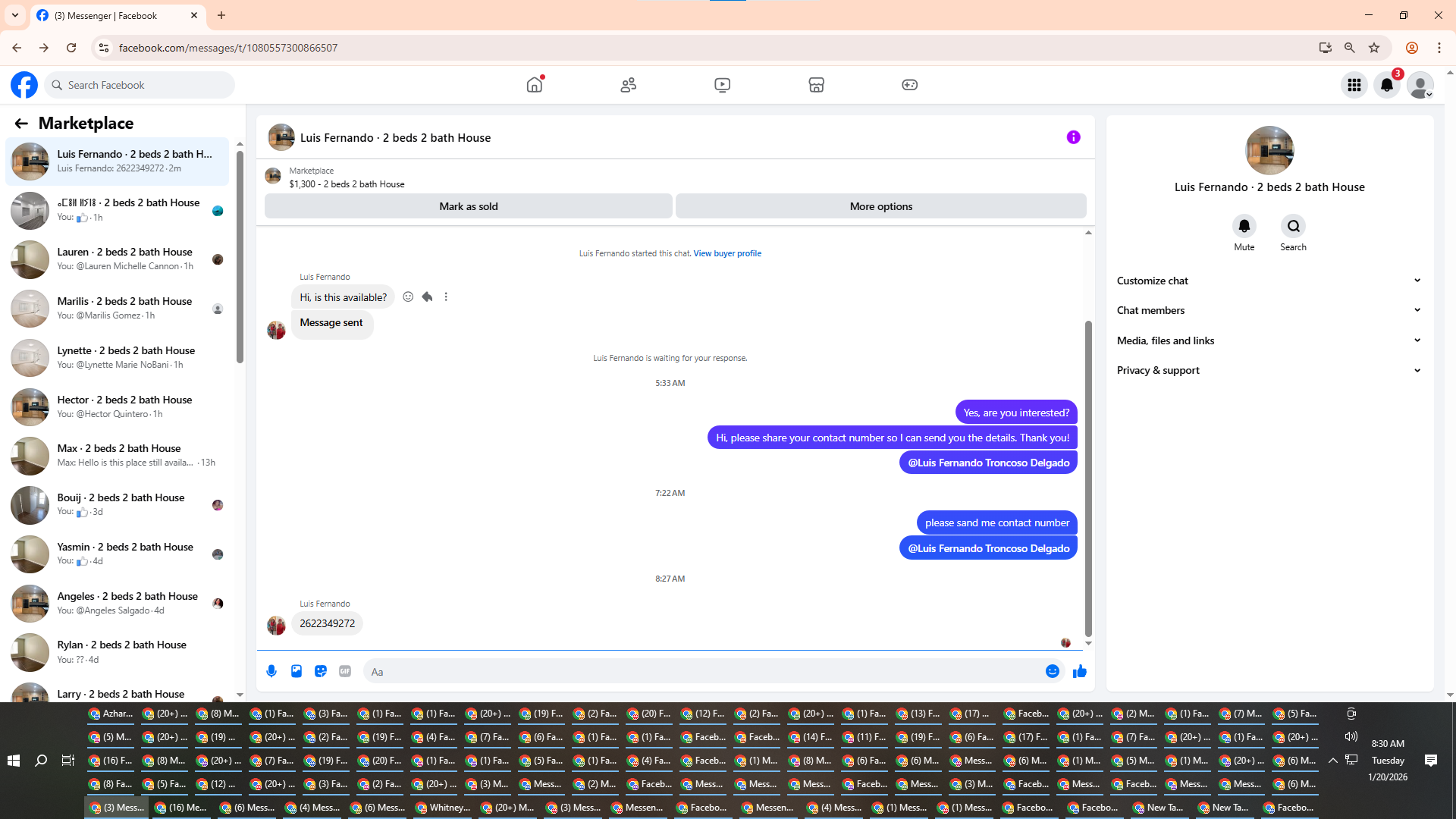
Task: Open the emoji picker in message box
Action: click(x=1053, y=671)
